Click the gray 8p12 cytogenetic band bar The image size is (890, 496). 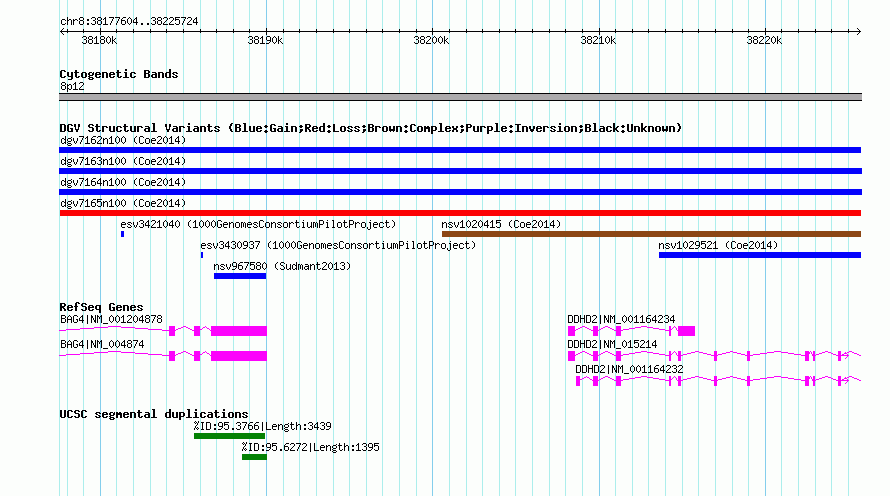pyautogui.click(x=460, y=97)
